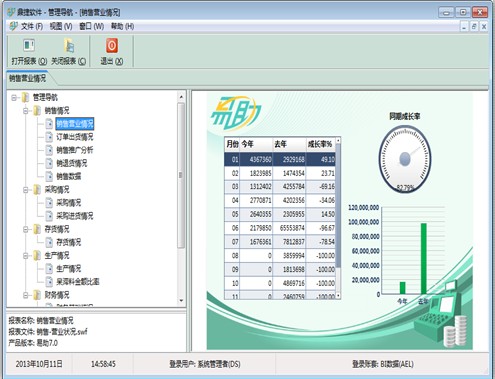Click the data table vertical scrollbar thumb
Image resolution: width=495 pixels, height=379 pixels.
(x=338, y=206)
